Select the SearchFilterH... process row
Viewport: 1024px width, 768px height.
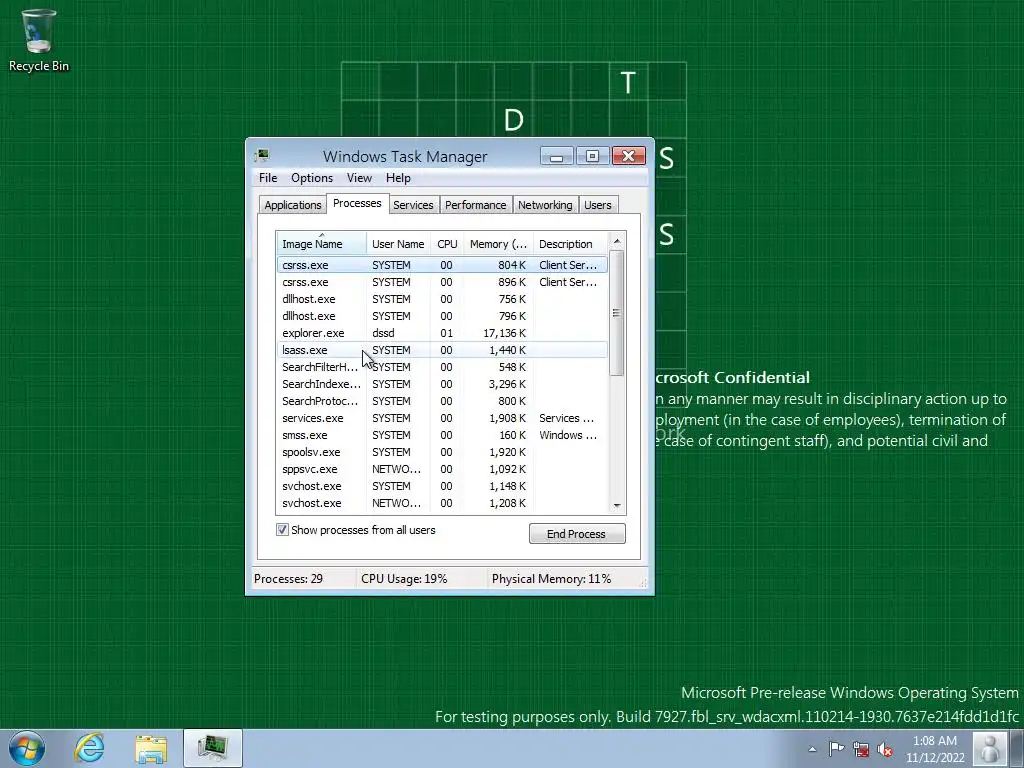pyautogui.click(x=442, y=367)
